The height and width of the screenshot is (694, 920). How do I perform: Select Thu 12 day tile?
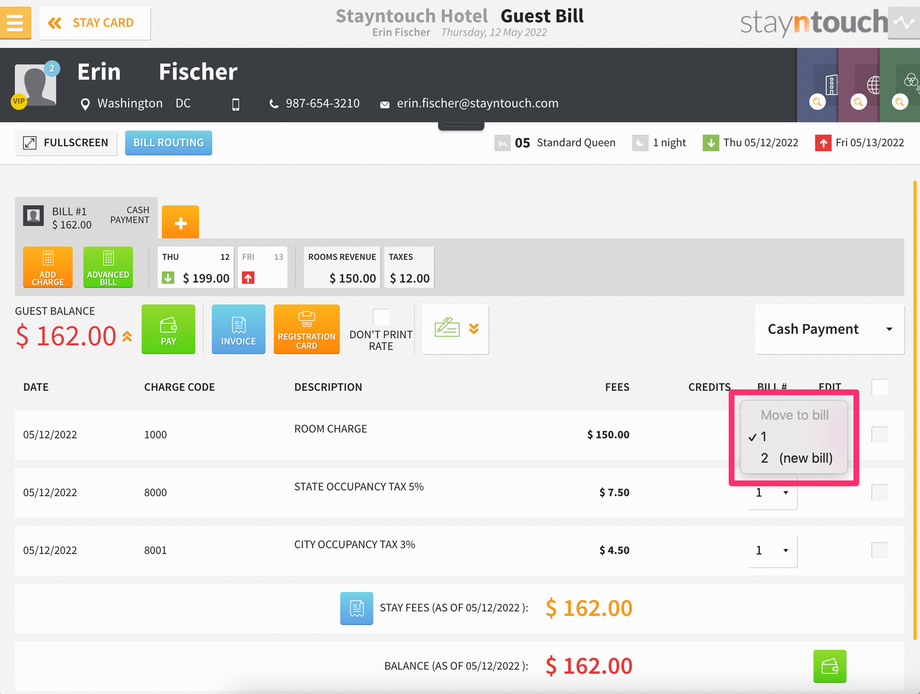tap(195, 268)
